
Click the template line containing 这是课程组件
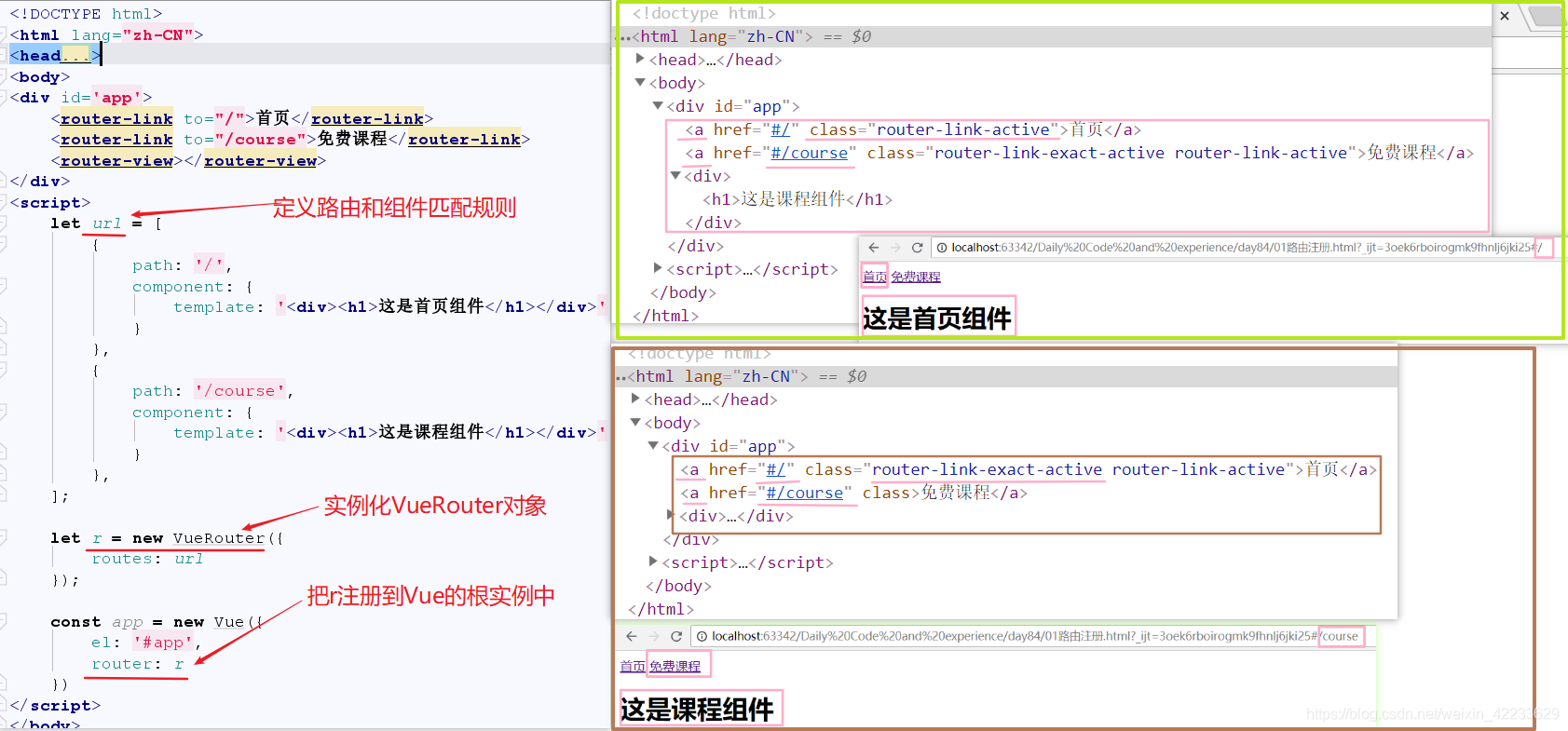(x=389, y=432)
